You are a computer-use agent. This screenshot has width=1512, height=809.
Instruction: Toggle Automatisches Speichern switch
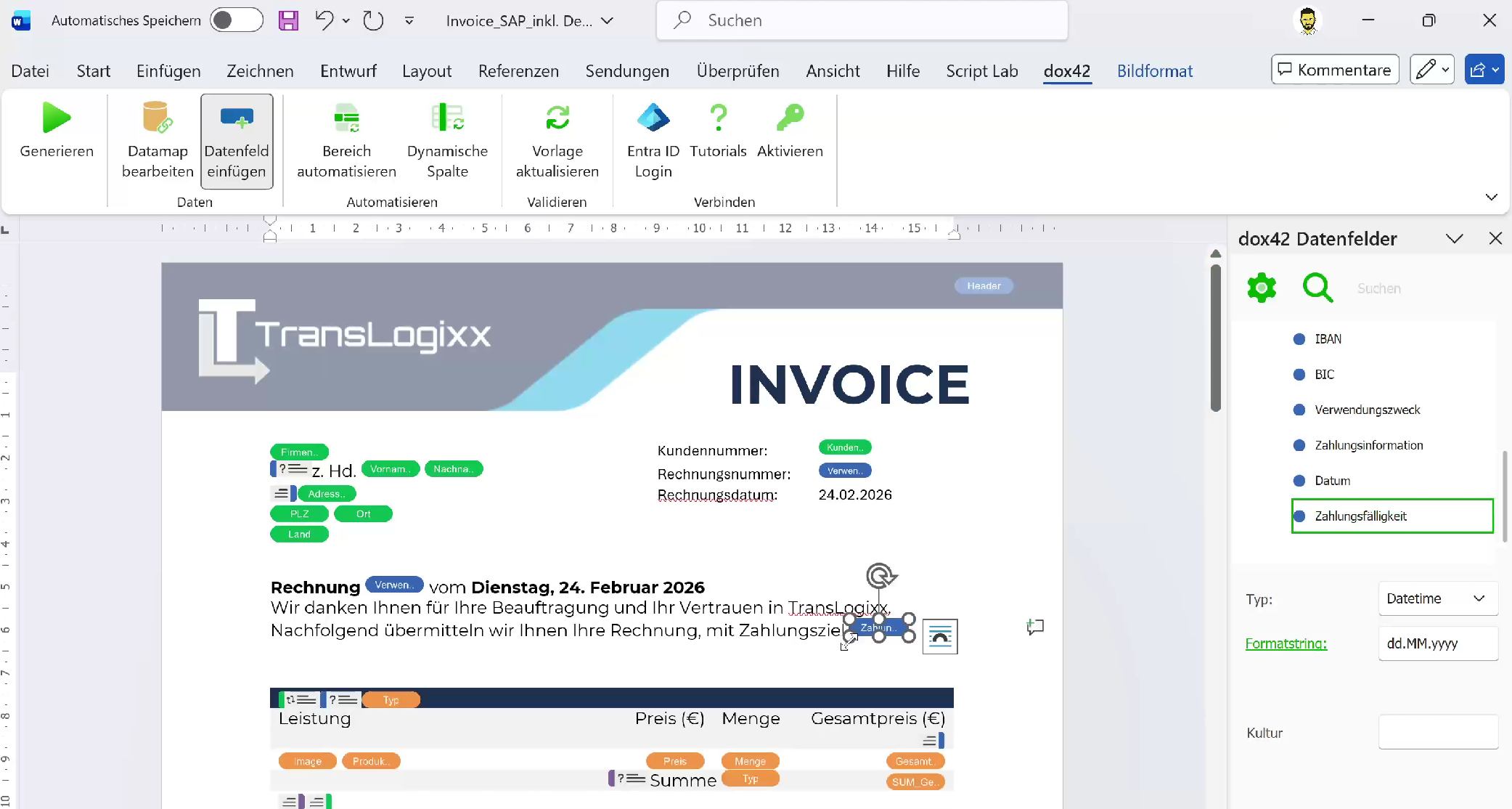[237, 20]
